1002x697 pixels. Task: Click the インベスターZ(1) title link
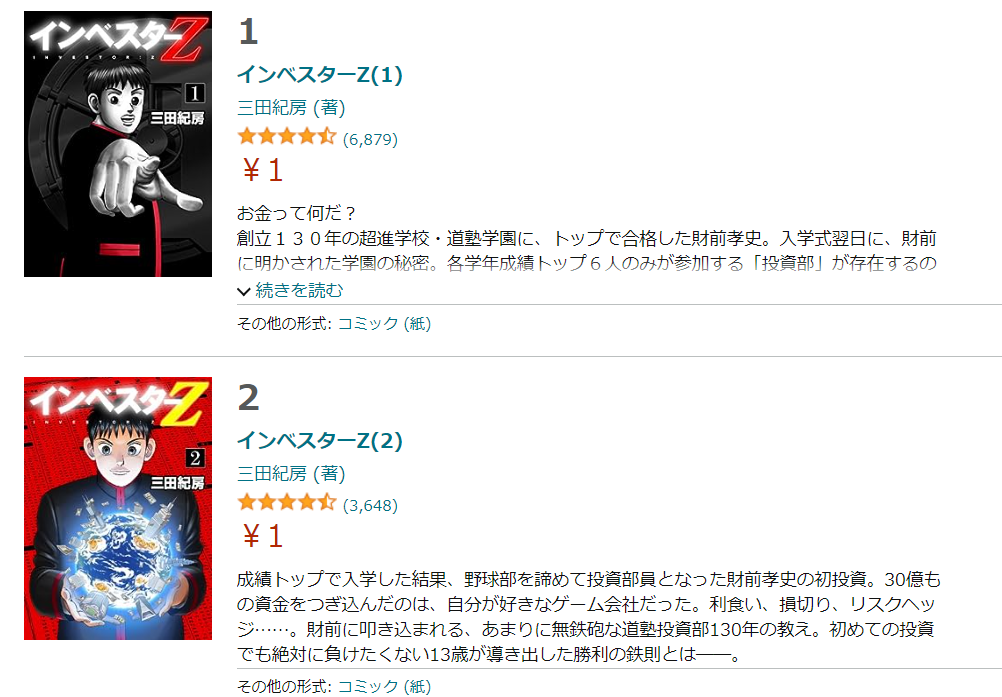pos(320,75)
